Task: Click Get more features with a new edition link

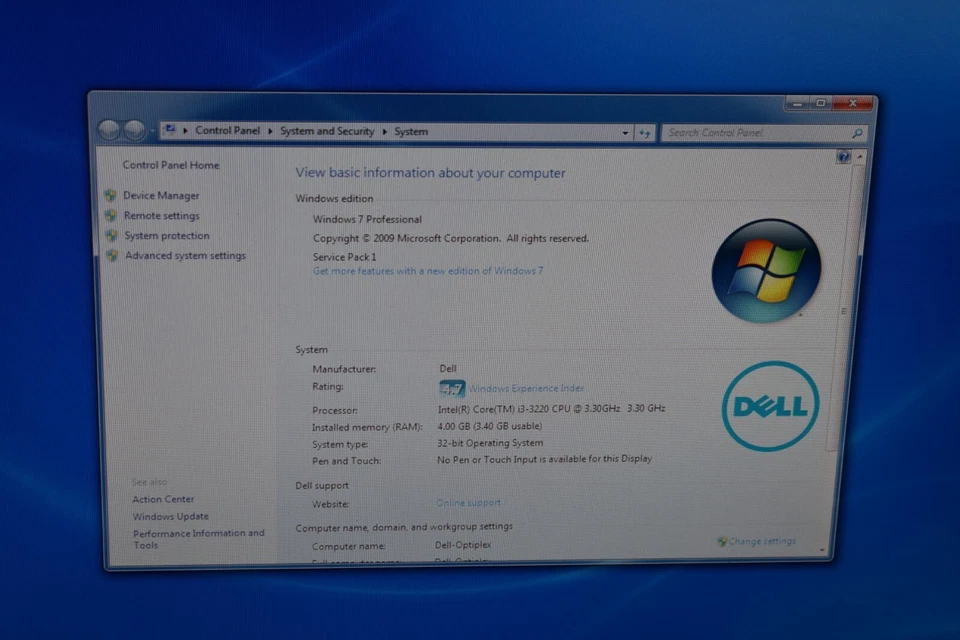Action: [x=428, y=270]
